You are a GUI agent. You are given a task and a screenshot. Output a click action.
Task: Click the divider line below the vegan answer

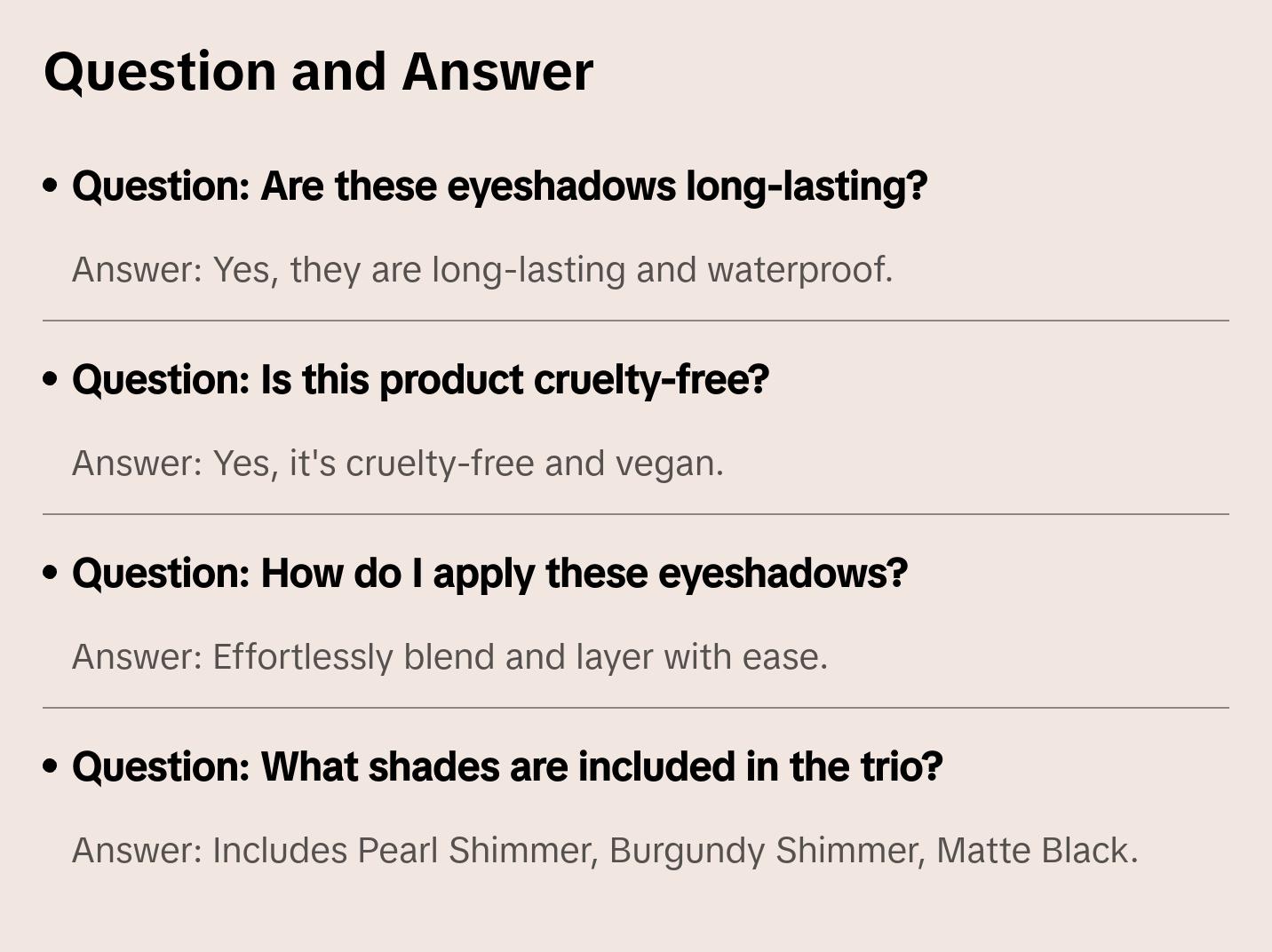[x=636, y=514]
